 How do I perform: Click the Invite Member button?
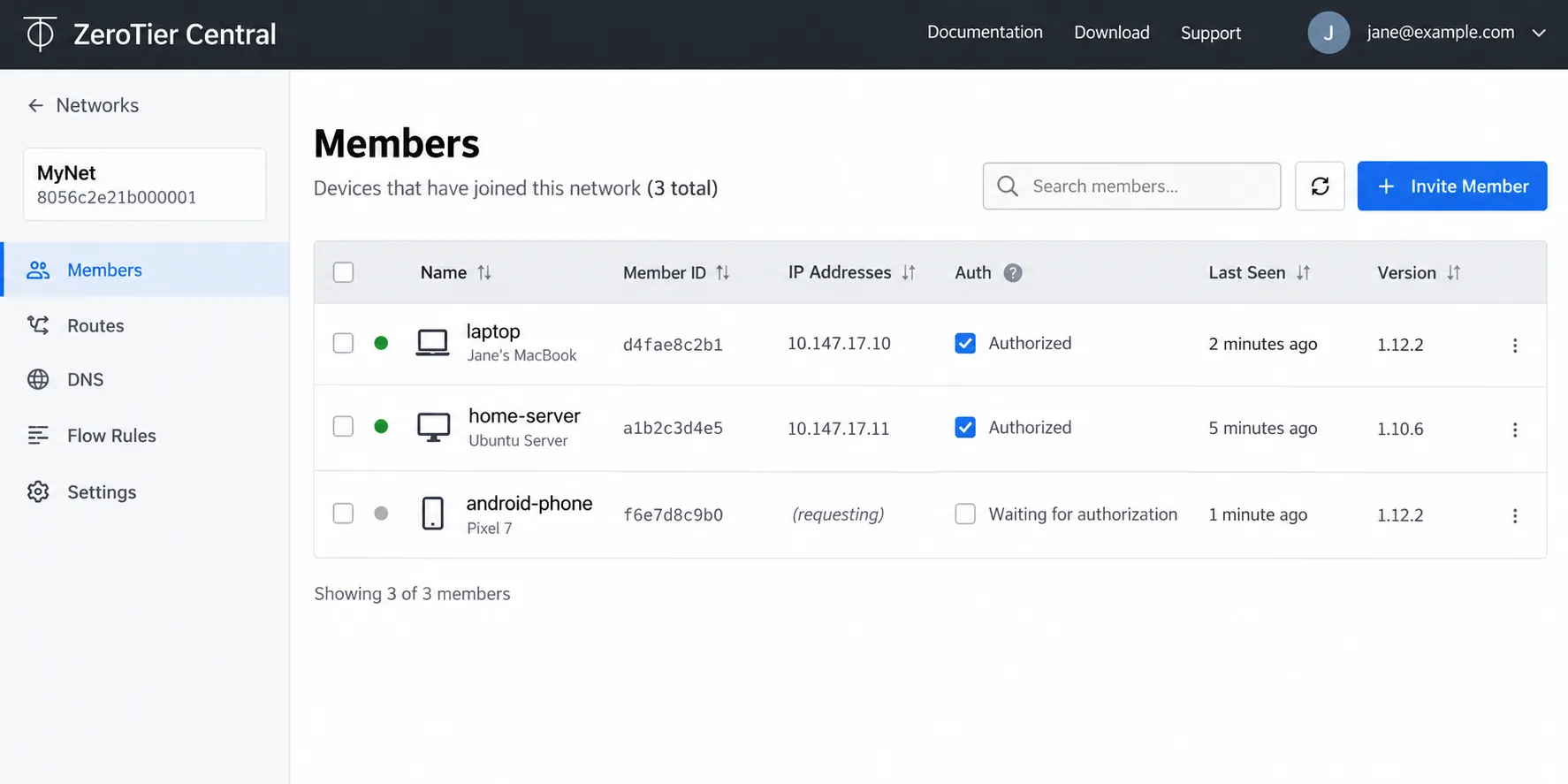pos(1451,186)
